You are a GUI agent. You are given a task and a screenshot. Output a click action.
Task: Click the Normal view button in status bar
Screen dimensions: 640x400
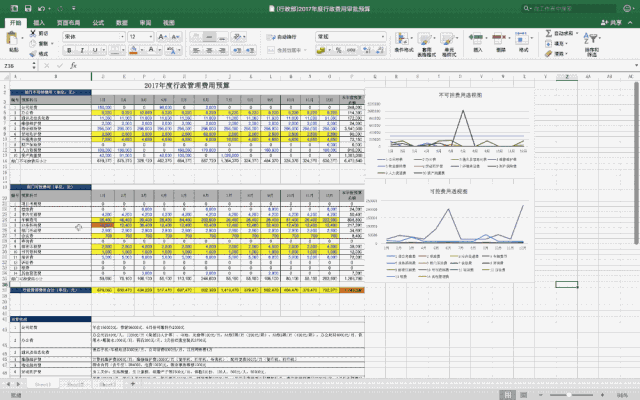(507, 395)
